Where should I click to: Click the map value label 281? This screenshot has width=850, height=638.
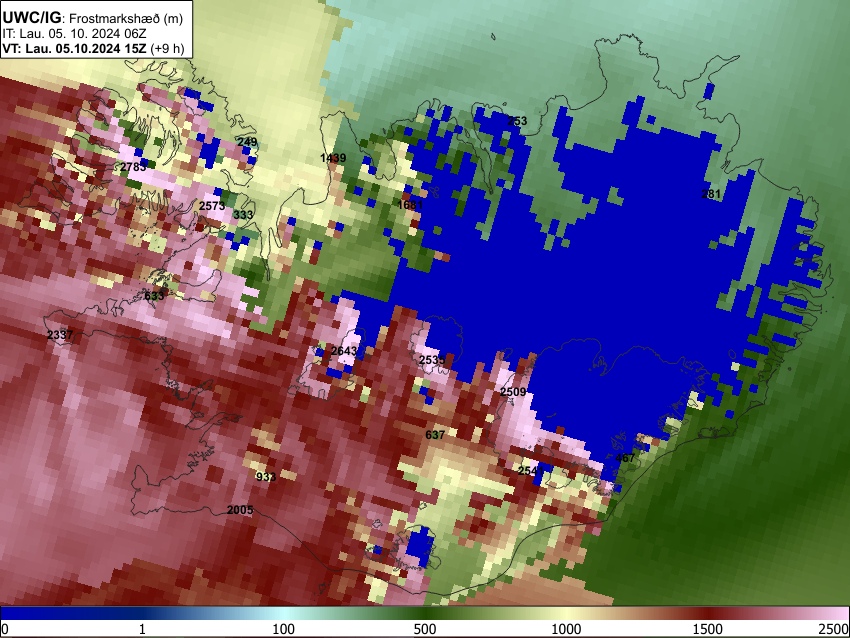(x=711, y=194)
